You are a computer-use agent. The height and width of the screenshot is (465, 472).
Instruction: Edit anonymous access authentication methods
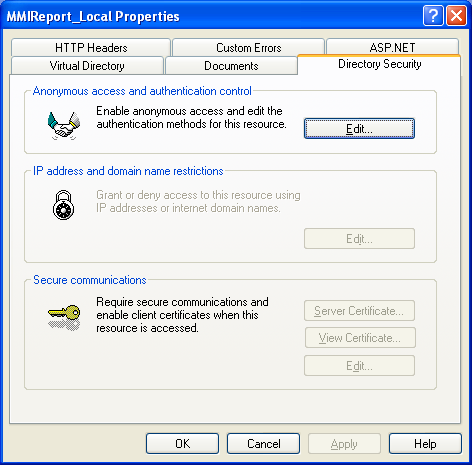pos(359,128)
